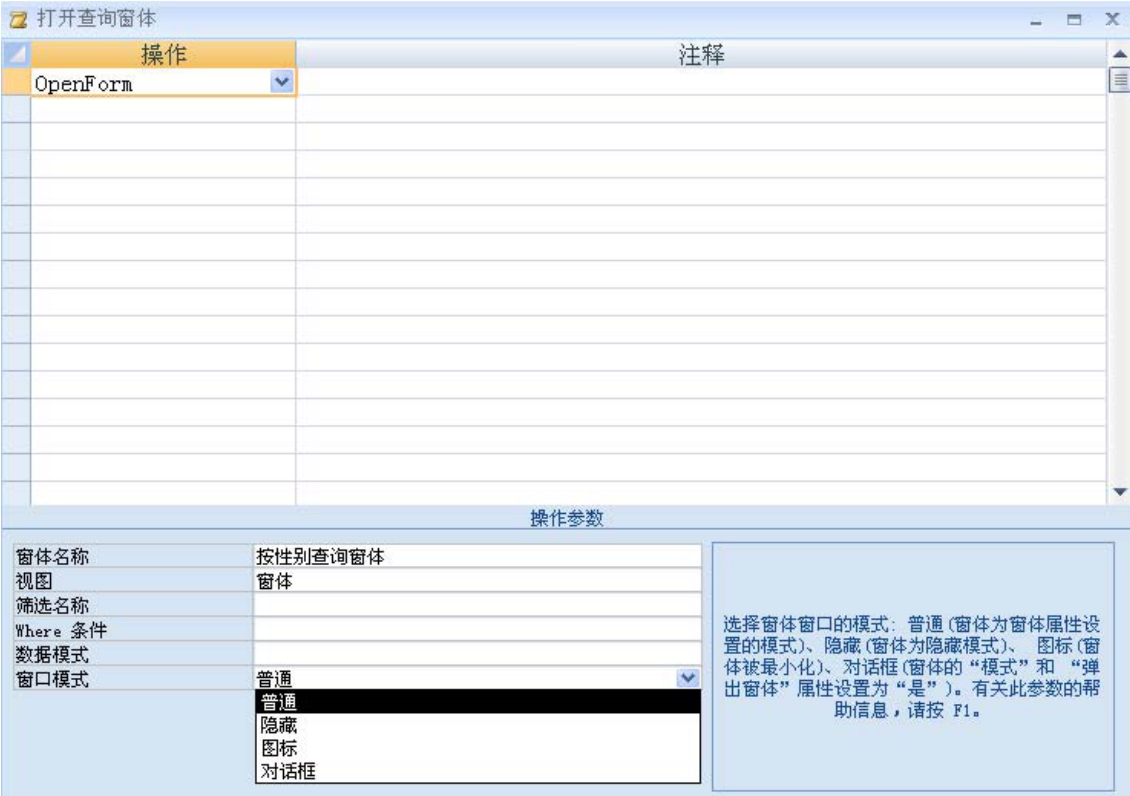Click the 窗体名称 value field
The image size is (1130, 796).
pos(477,557)
